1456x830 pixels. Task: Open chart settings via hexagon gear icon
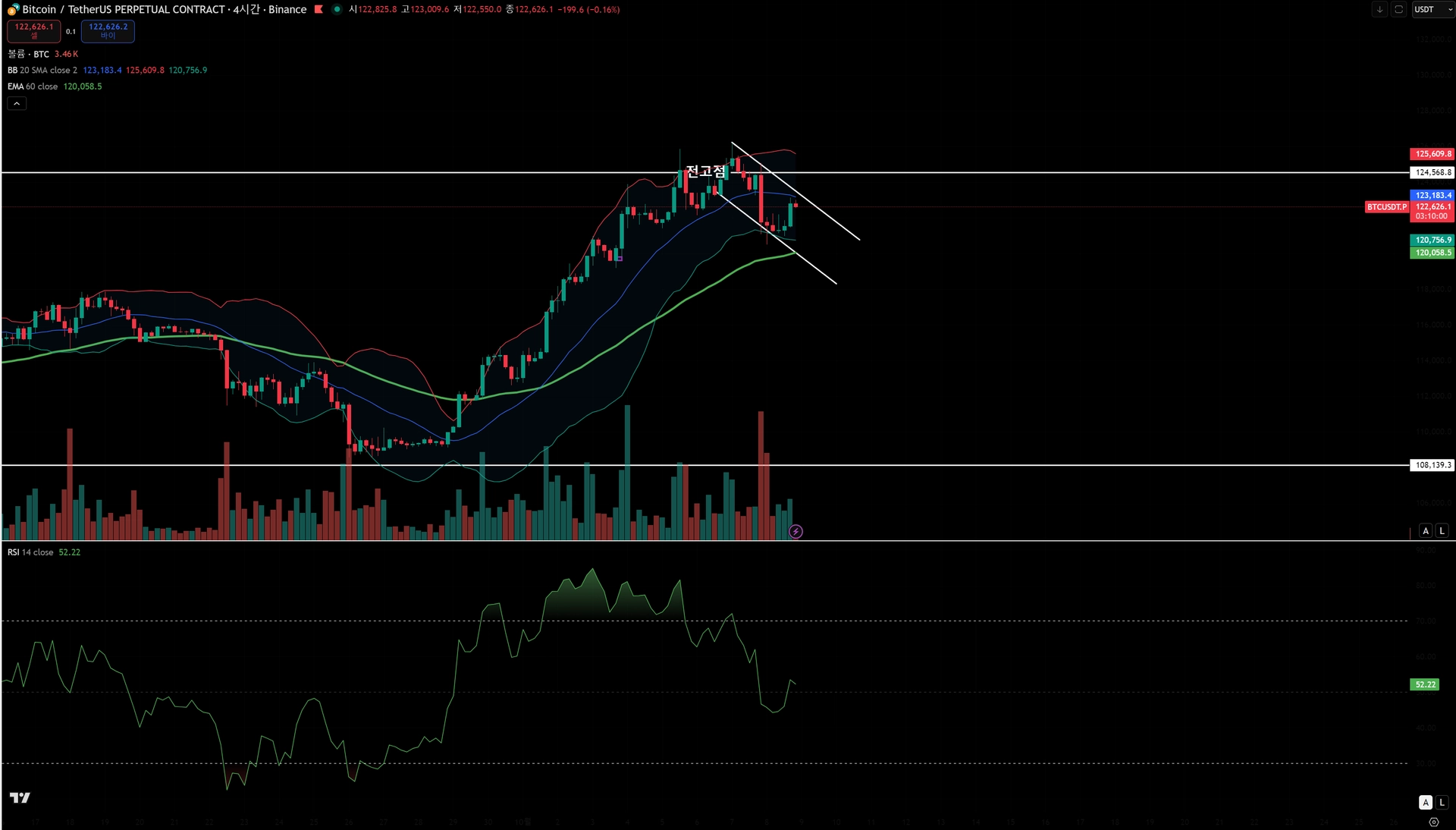tap(1433, 822)
